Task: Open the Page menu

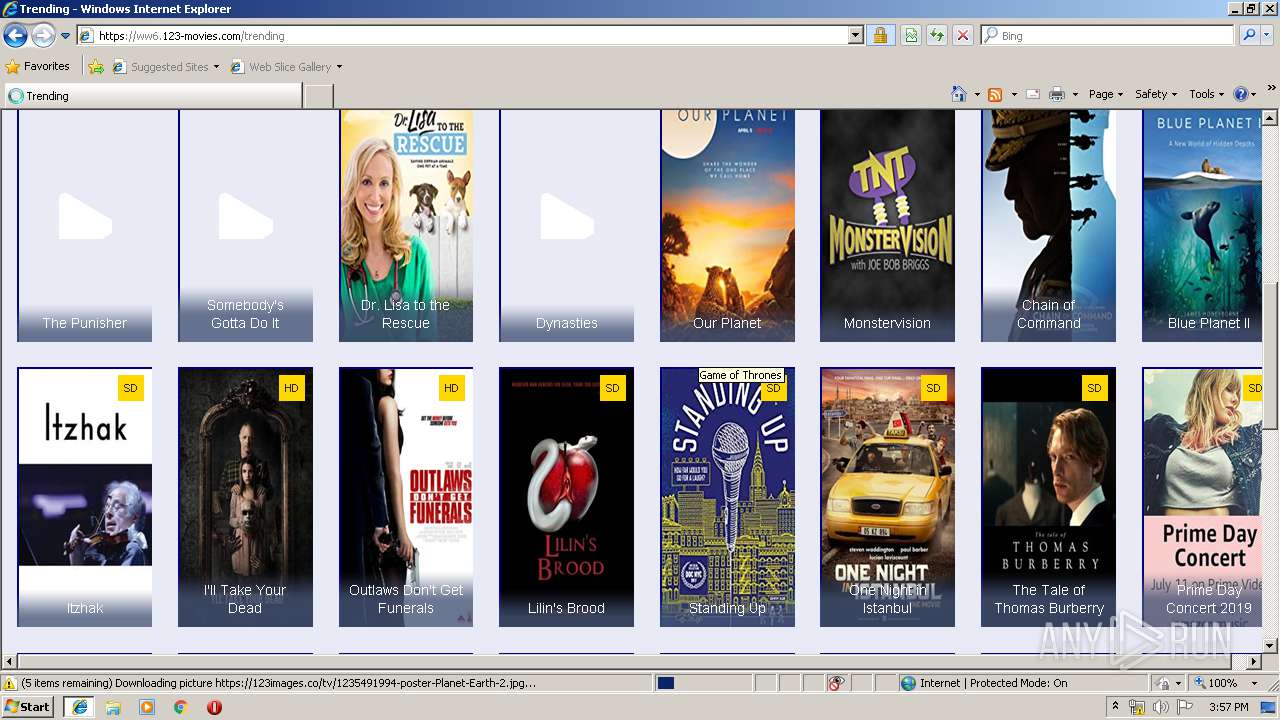Action: click(1106, 94)
